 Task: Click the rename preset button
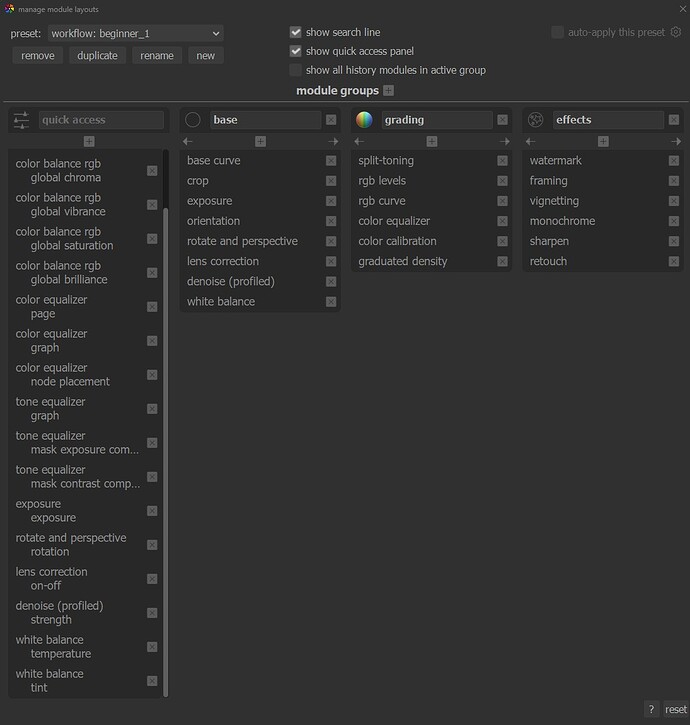coord(157,55)
